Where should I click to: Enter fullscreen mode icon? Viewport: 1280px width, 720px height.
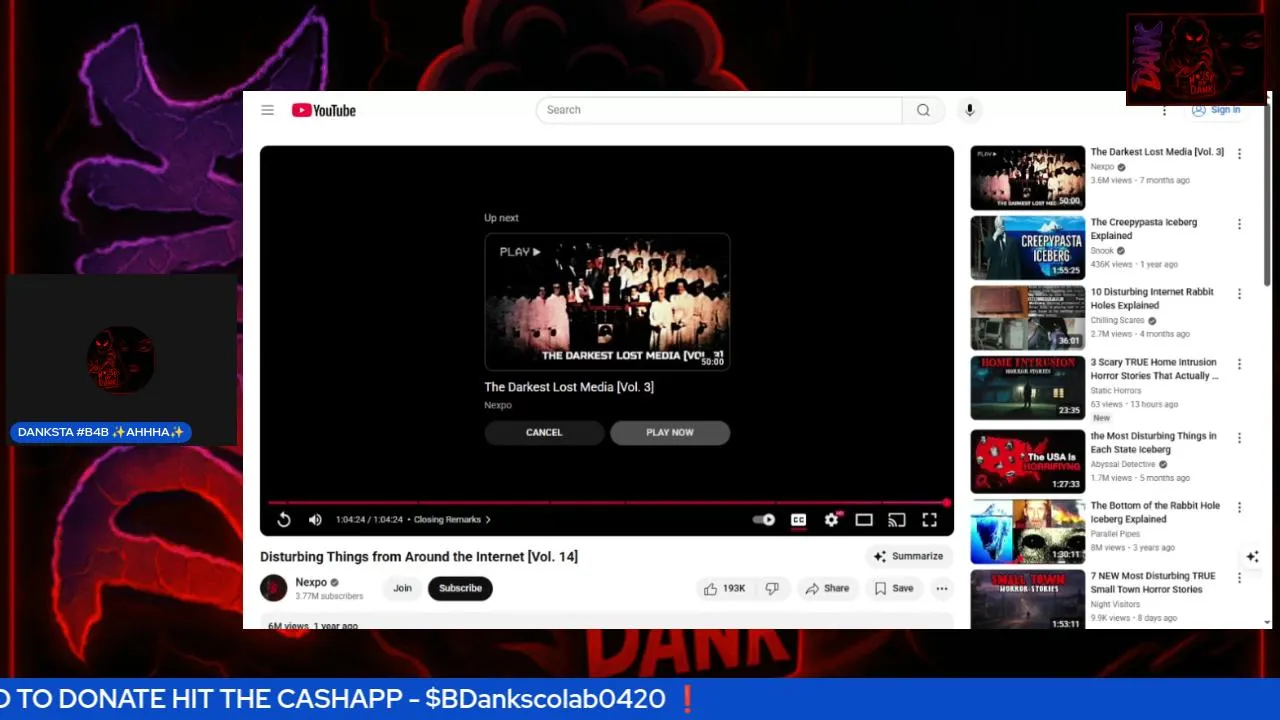pyautogui.click(x=930, y=519)
